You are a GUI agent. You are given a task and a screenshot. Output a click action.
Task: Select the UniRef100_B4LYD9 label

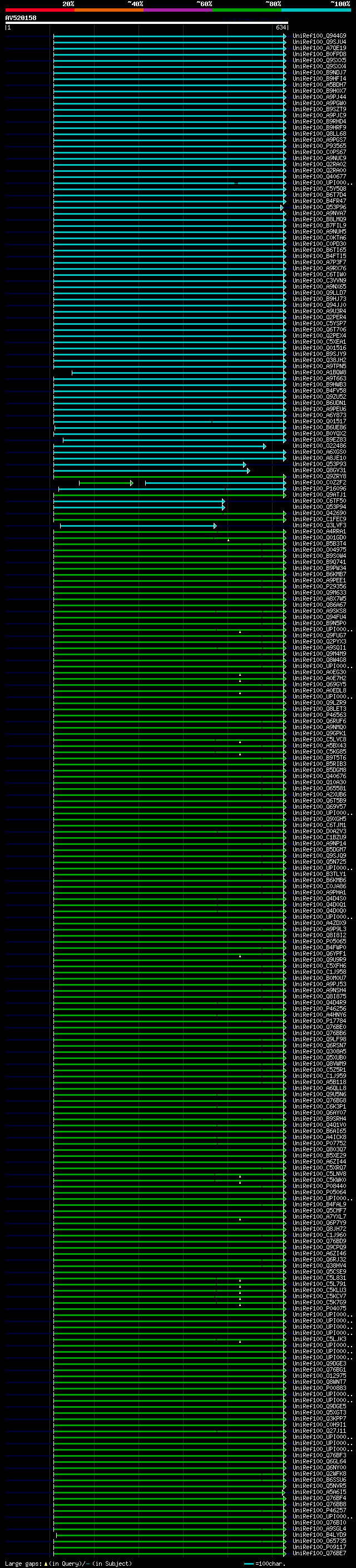[319, 1535]
